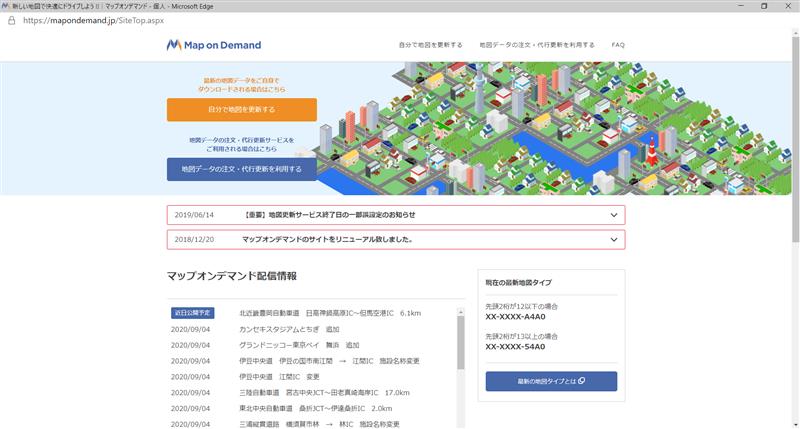800x429 pixels.
Task: Click the Edge favicon in title bar
Action: point(6,6)
